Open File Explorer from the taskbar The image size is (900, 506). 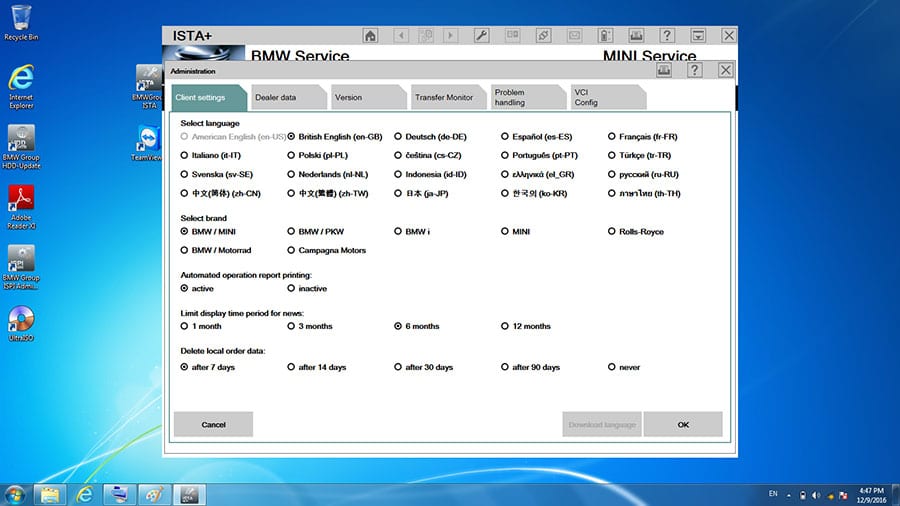click(50, 495)
